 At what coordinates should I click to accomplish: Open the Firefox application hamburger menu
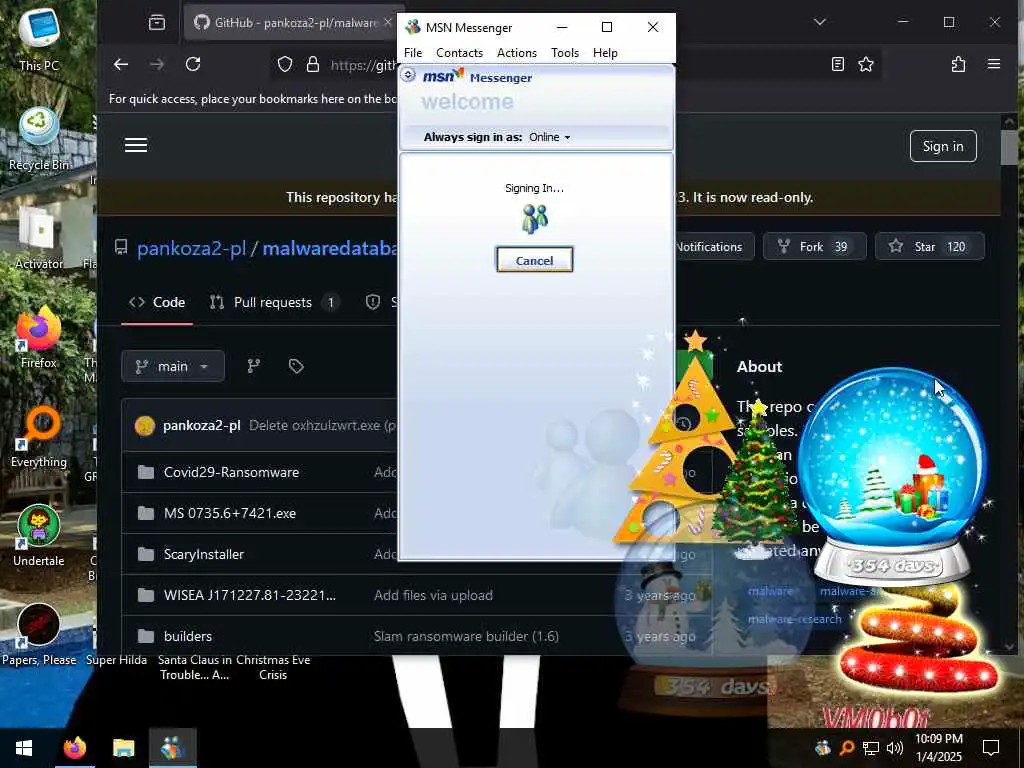[994, 64]
